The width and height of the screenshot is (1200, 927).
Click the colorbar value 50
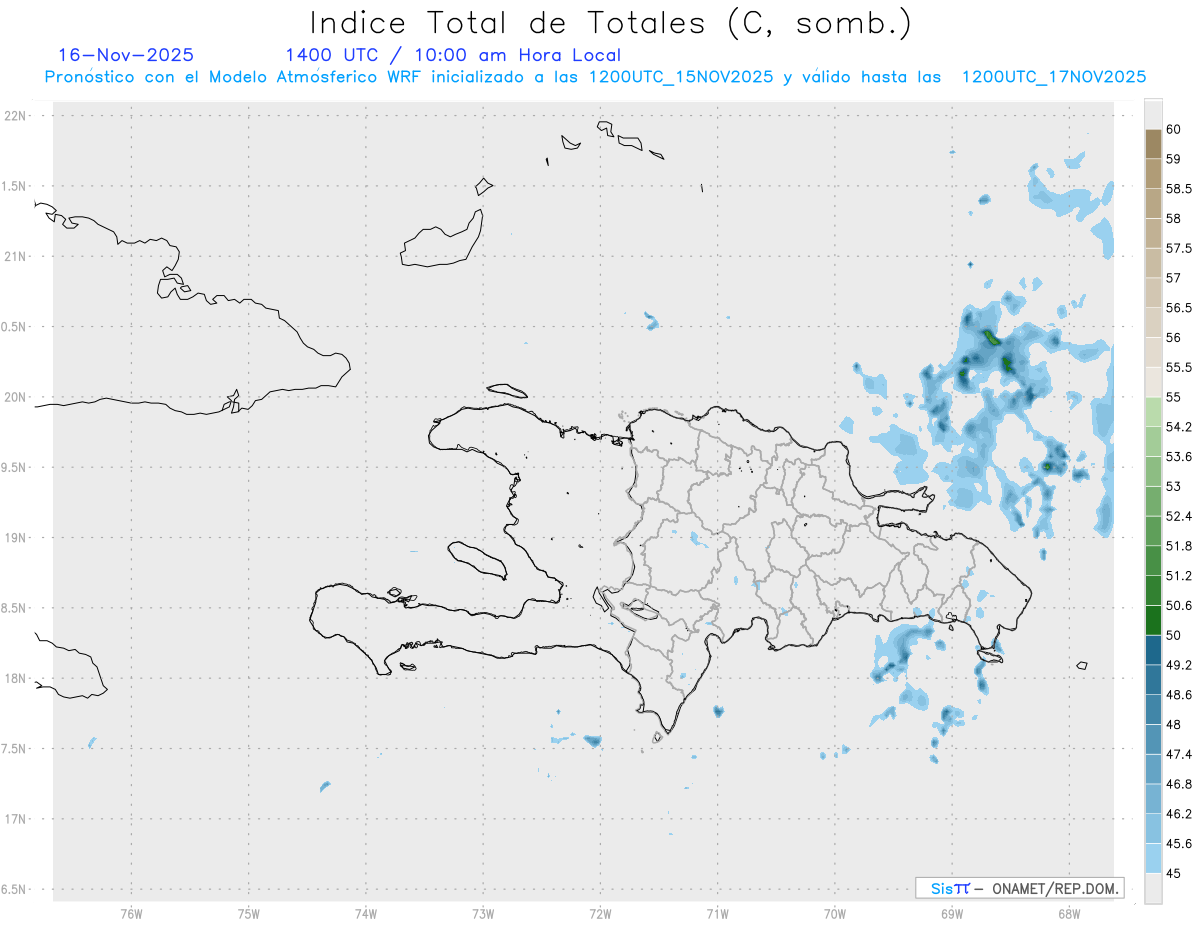[1173, 635]
